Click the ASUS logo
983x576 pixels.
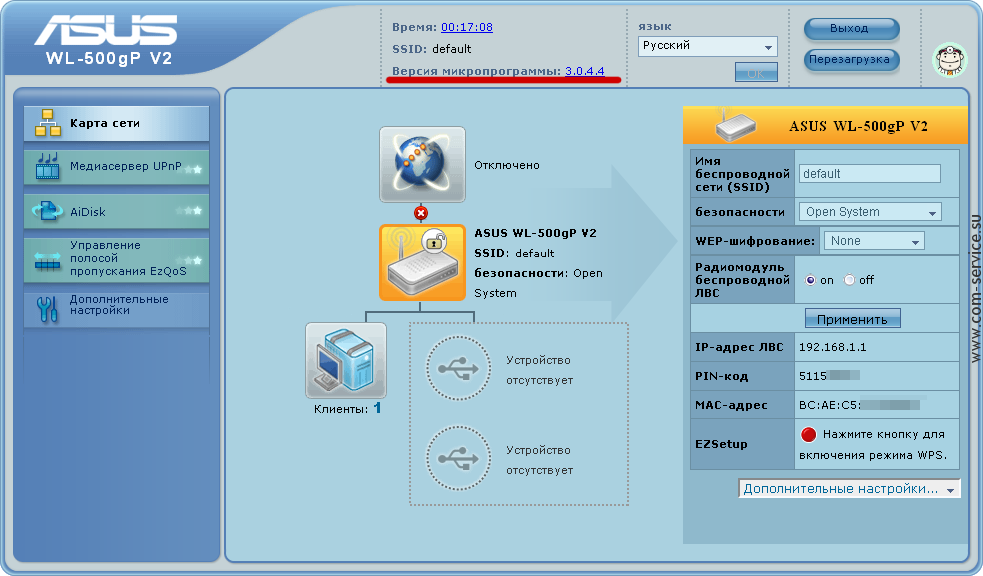click(105, 29)
